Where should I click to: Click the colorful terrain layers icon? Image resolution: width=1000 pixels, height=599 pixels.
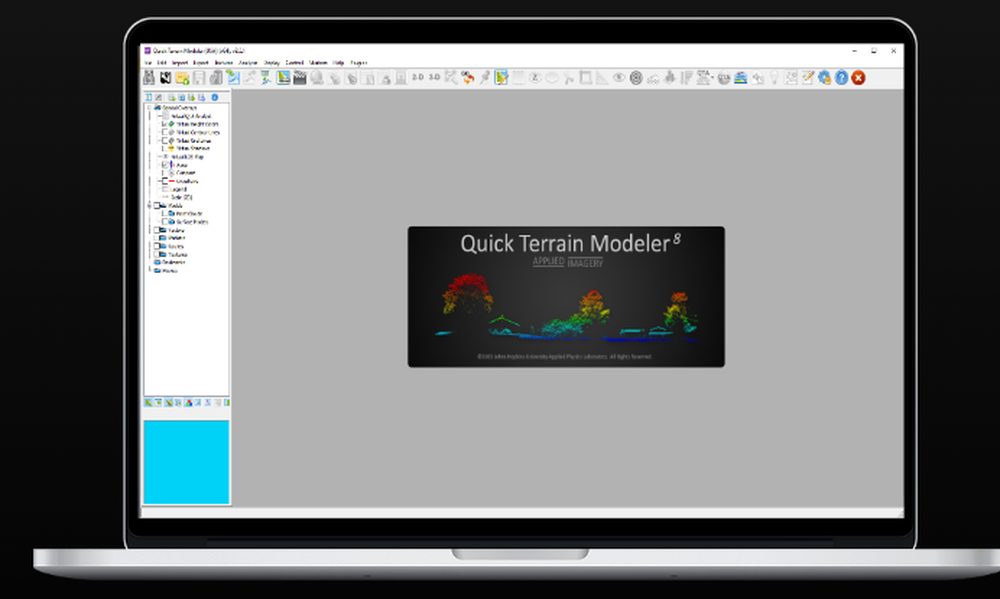(x=740, y=78)
